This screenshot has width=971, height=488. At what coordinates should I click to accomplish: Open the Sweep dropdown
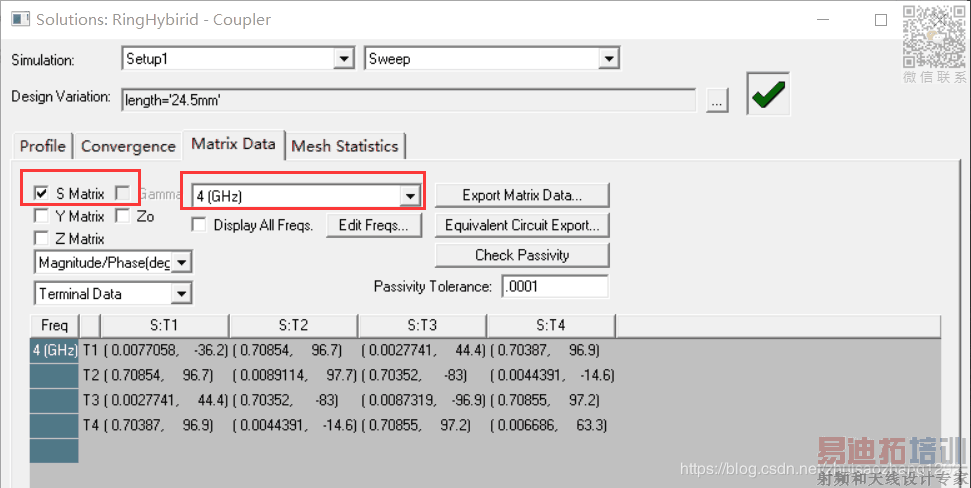609,59
